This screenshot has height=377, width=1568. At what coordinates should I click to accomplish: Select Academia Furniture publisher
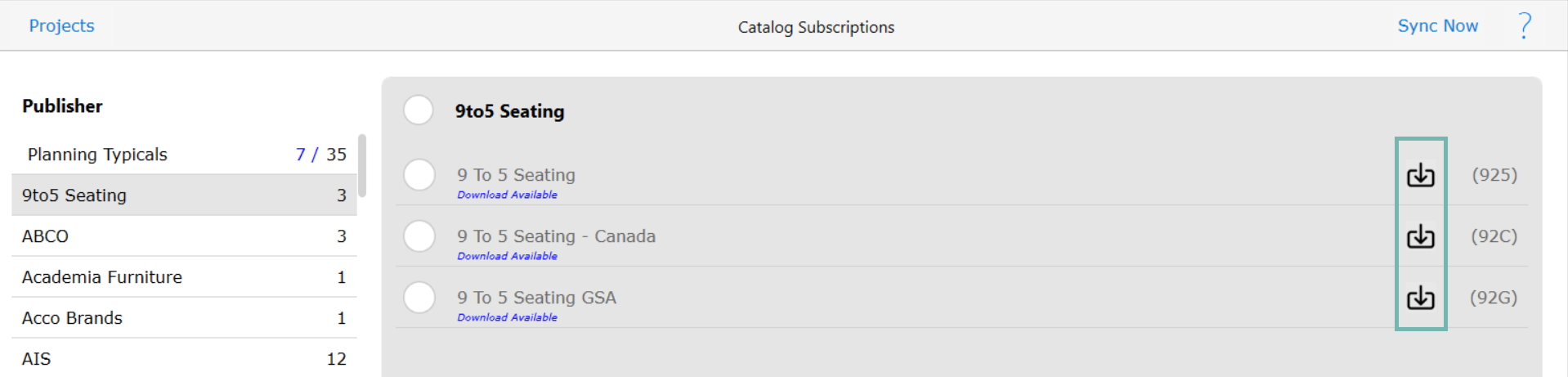184,276
